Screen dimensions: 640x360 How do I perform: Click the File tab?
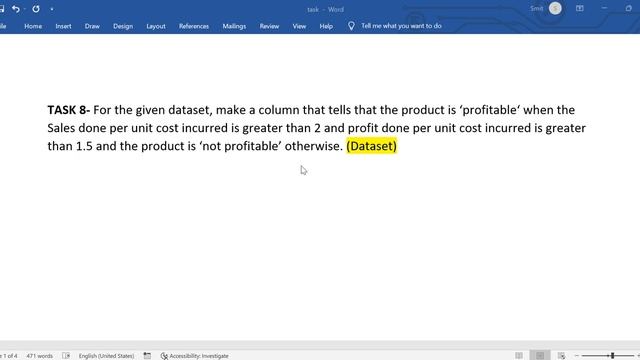coord(3,26)
